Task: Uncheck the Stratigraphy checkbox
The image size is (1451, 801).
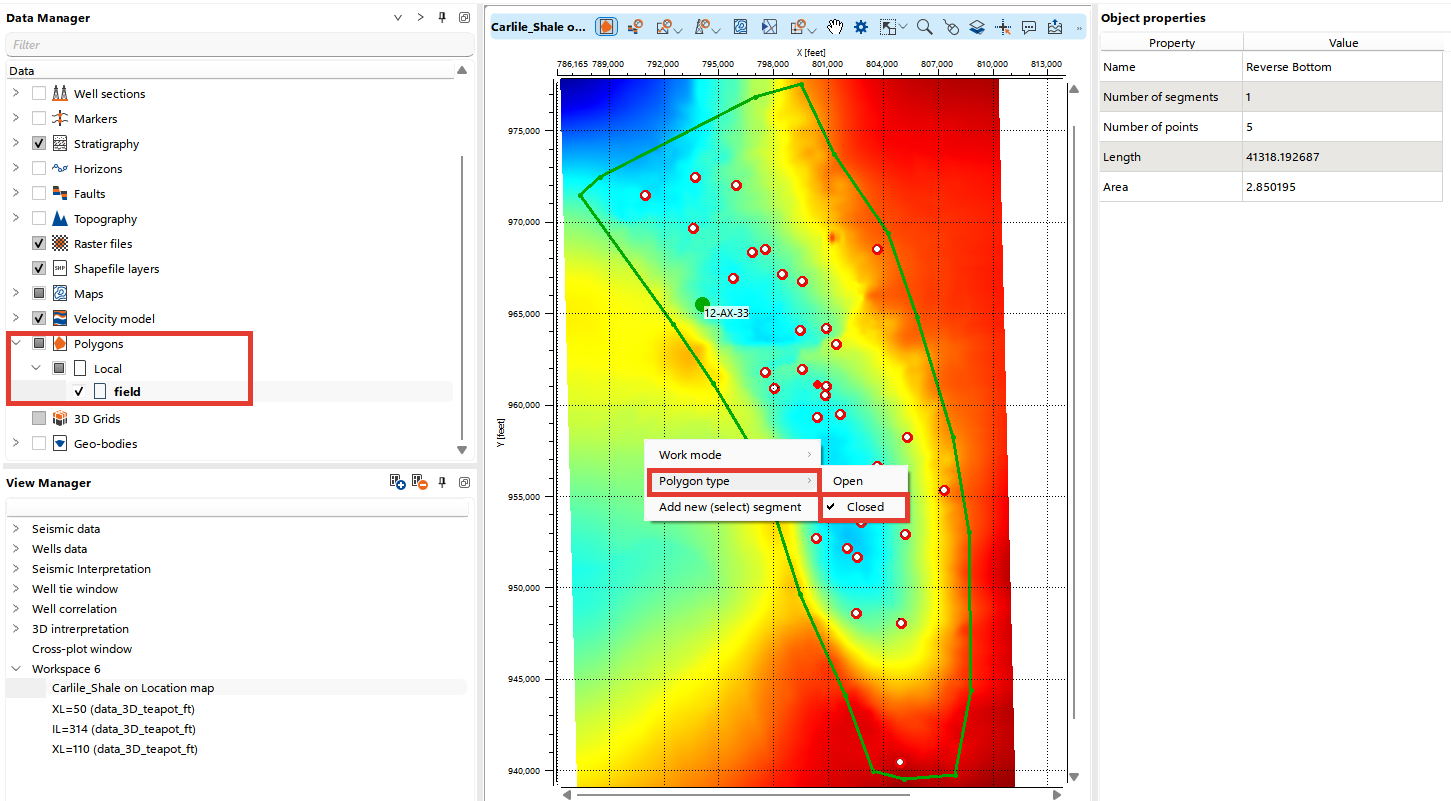Action: [x=39, y=144]
